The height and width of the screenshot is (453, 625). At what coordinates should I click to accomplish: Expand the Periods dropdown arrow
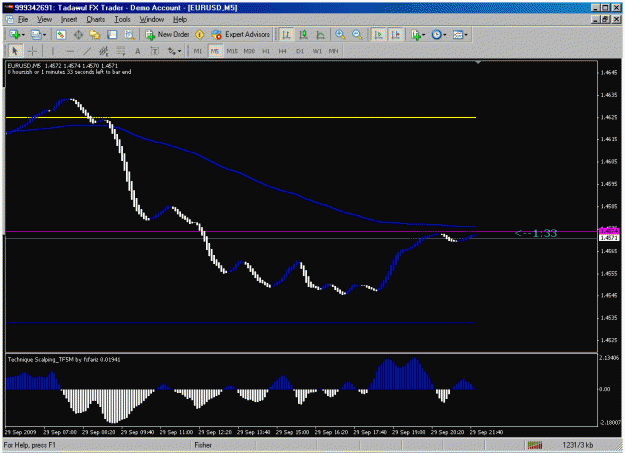(x=444, y=35)
